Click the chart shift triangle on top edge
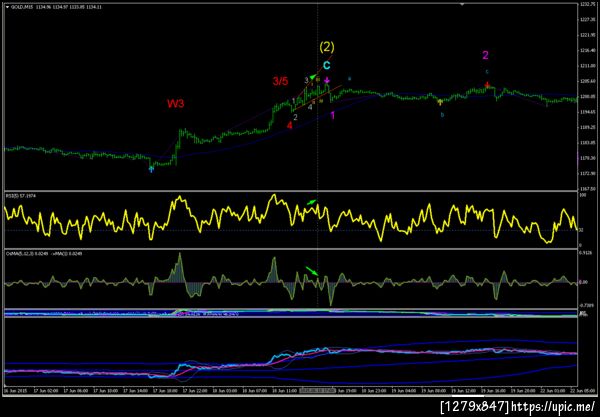The width and height of the screenshot is (600, 417). (x=462, y=5)
